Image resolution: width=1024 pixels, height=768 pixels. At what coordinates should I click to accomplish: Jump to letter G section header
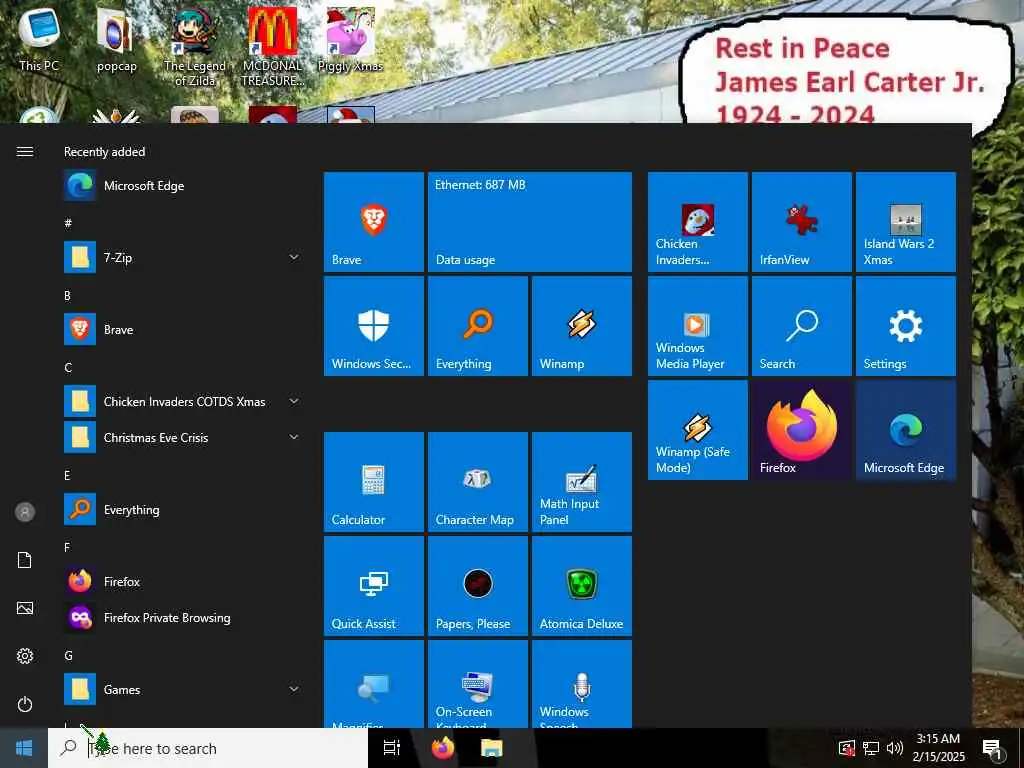(69, 655)
